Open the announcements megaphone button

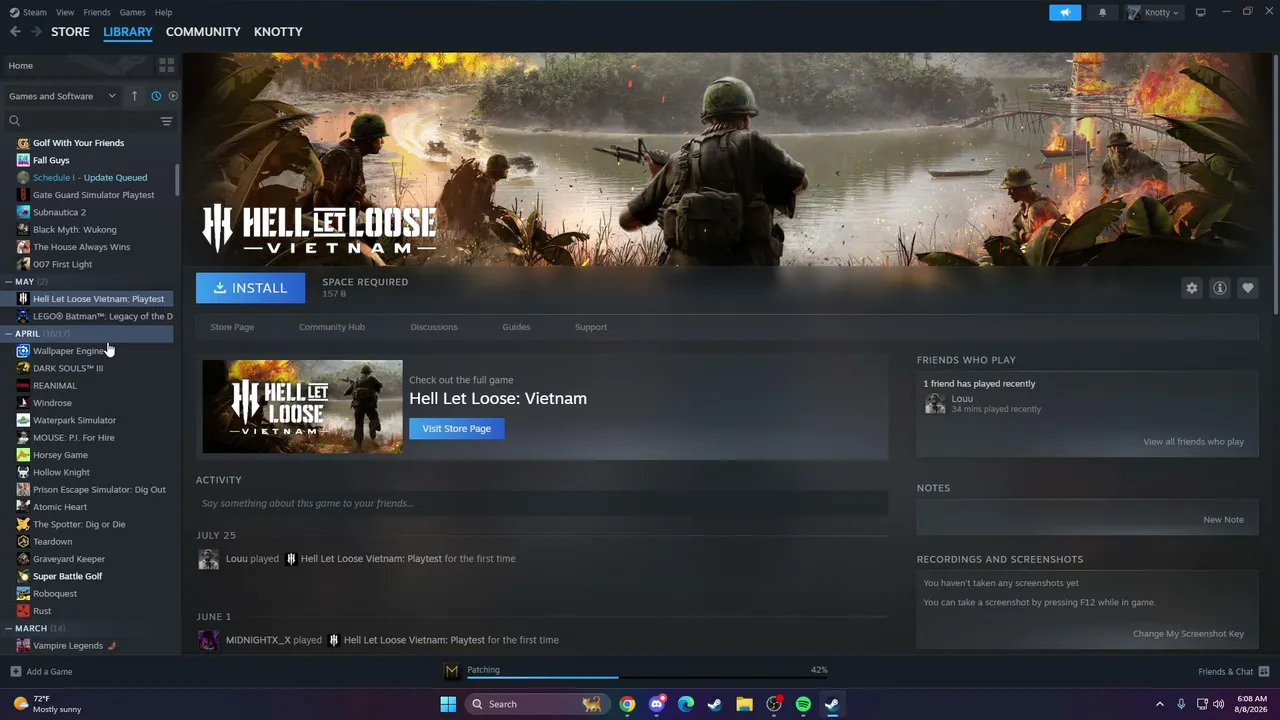coord(1065,12)
